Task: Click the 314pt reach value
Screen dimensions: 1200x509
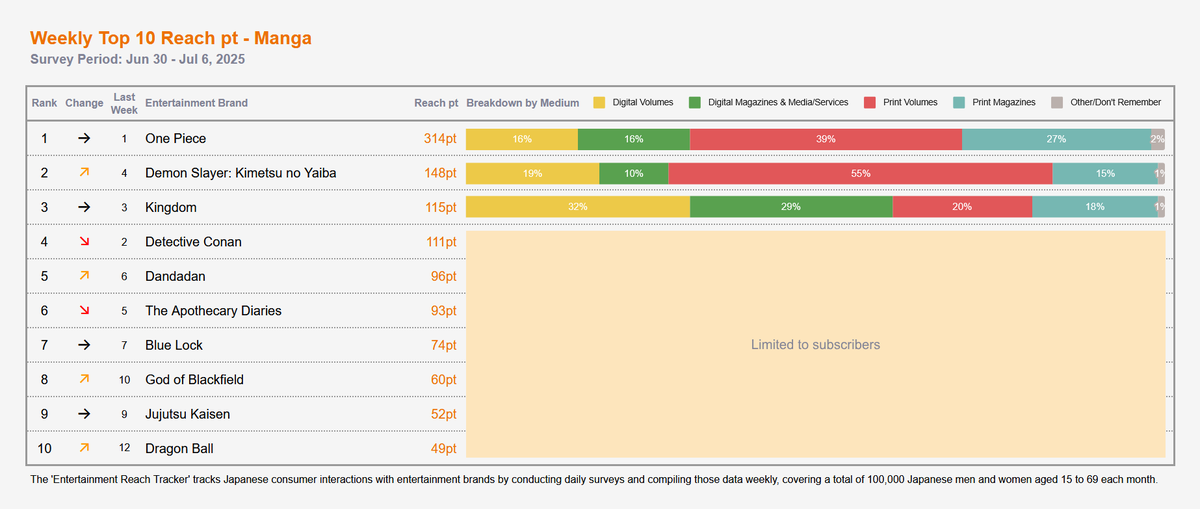Action: [x=440, y=139]
